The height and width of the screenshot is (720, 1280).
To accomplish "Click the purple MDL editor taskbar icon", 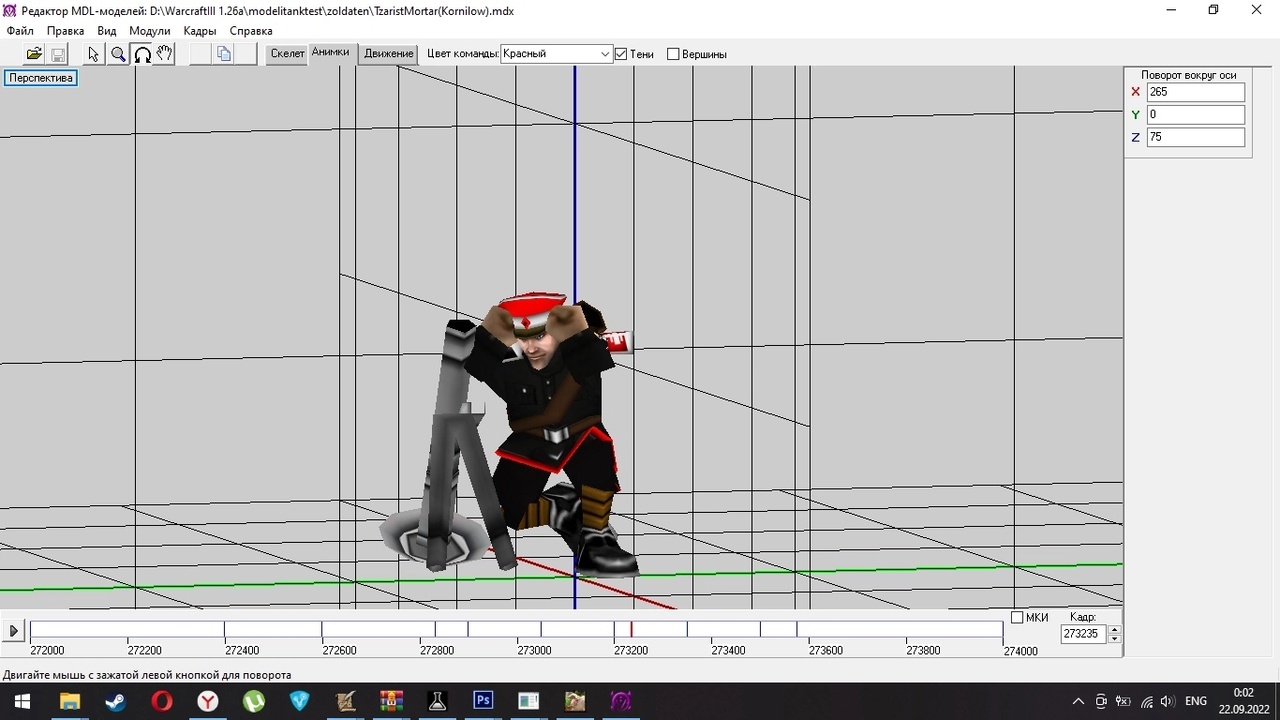I will 621,701.
